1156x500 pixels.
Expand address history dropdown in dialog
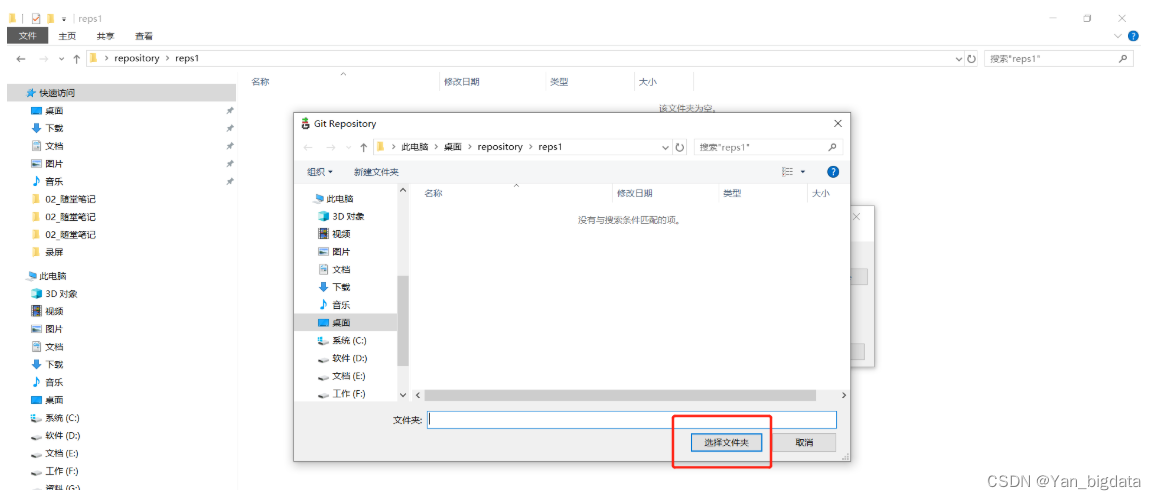(x=666, y=147)
